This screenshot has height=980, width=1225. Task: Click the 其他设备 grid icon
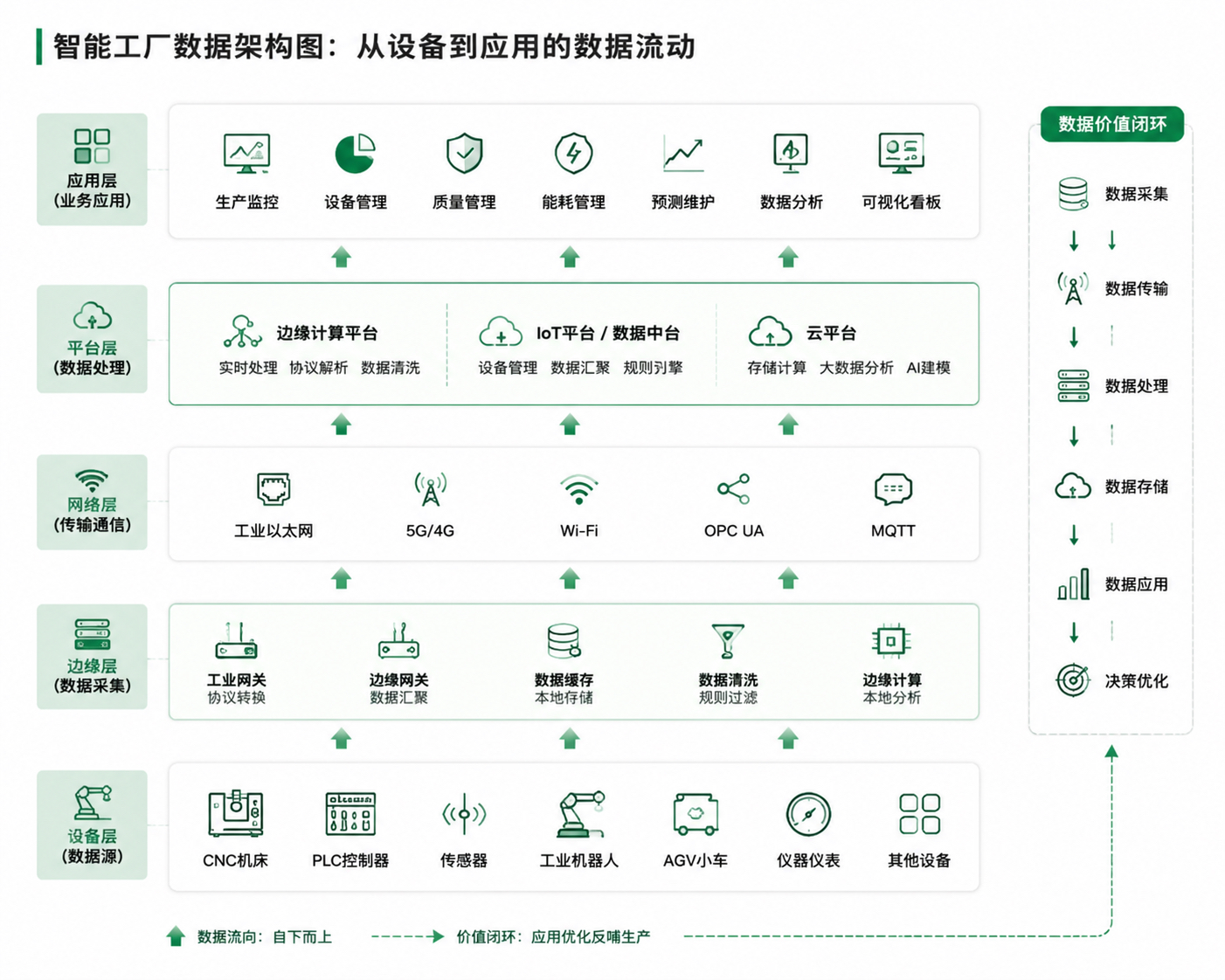coord(919,814)
